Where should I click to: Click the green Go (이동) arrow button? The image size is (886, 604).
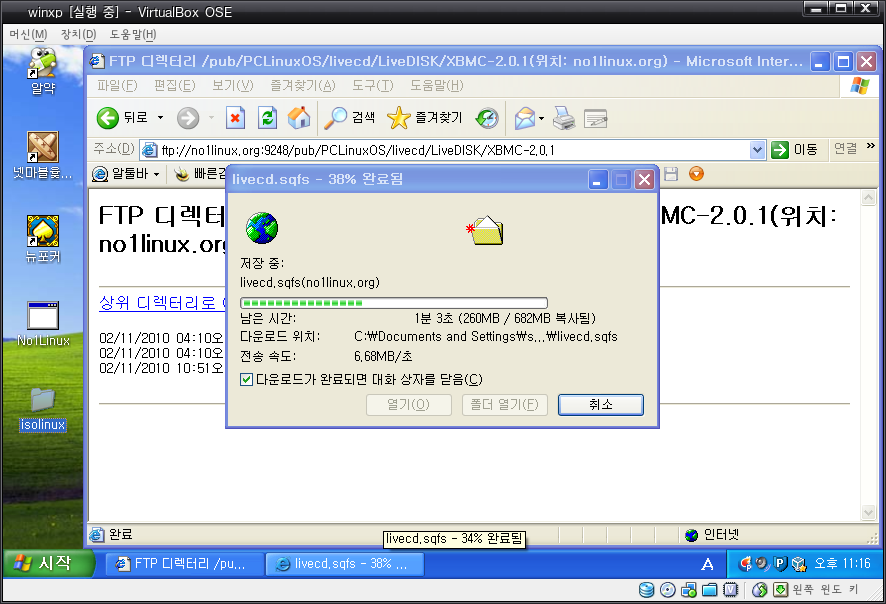(x=780, y=150)
